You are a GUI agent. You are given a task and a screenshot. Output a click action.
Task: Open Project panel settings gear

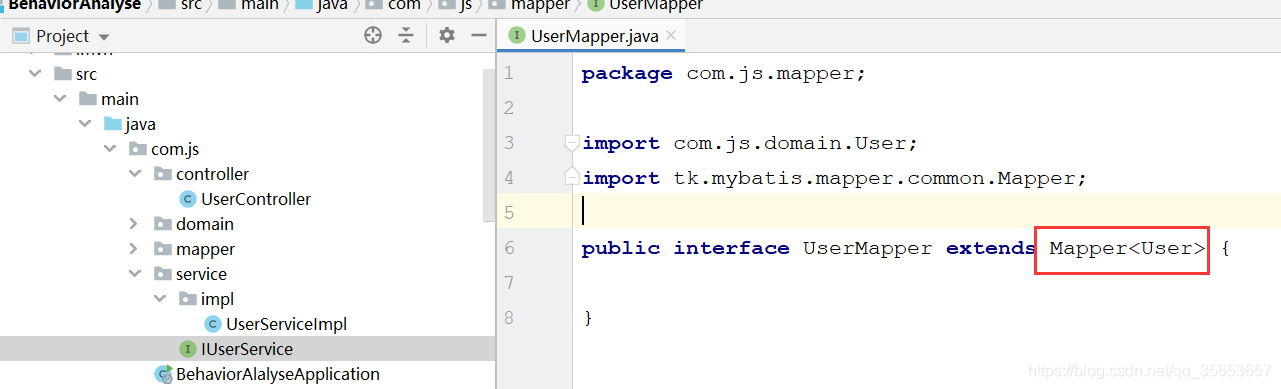[x=447, y=36]
